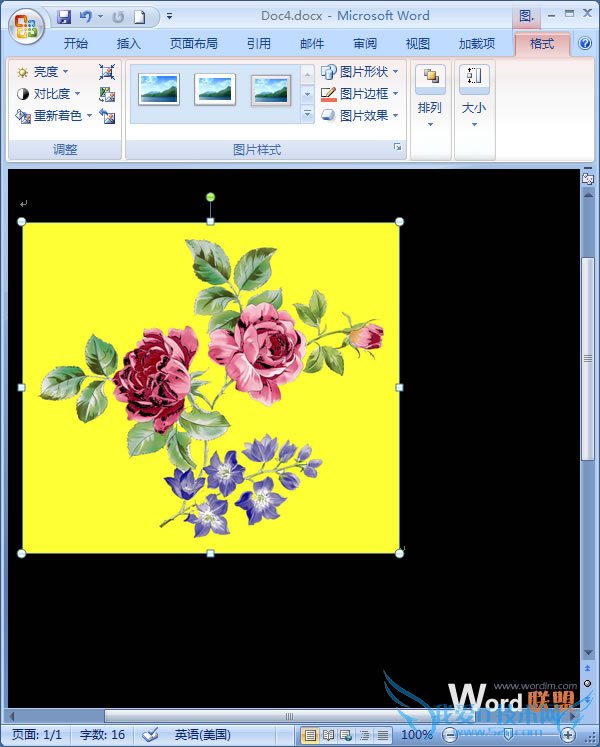Screen dimensions: 600x747
Task: Click the vertical scrollbar thumb
Action: click(x=588, y=358)
